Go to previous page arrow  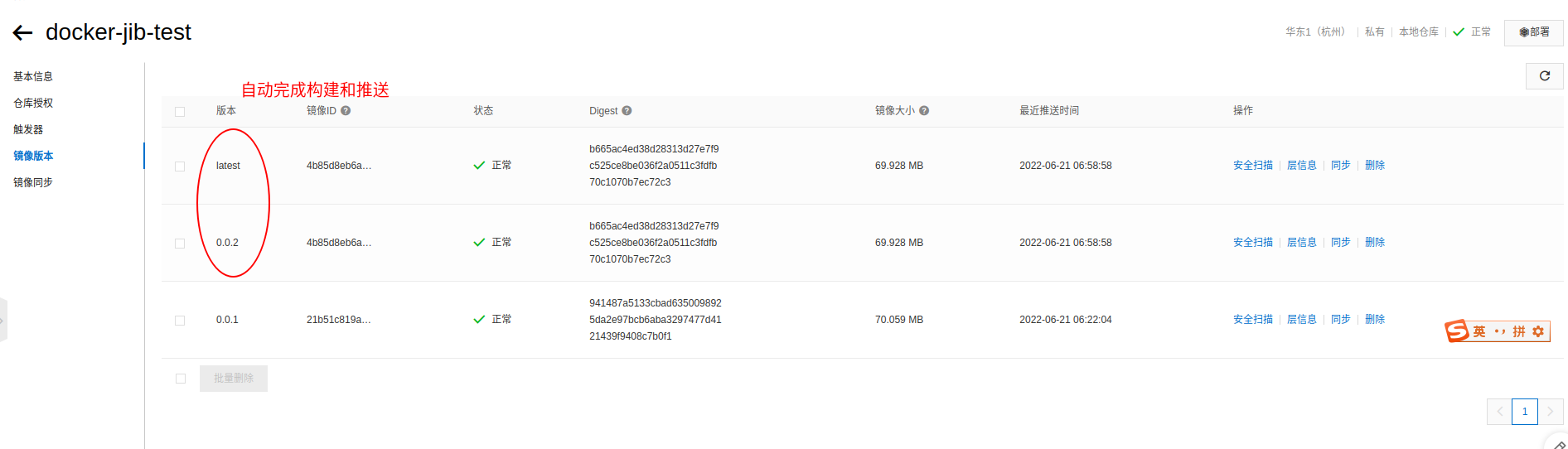pos(1499,412)
